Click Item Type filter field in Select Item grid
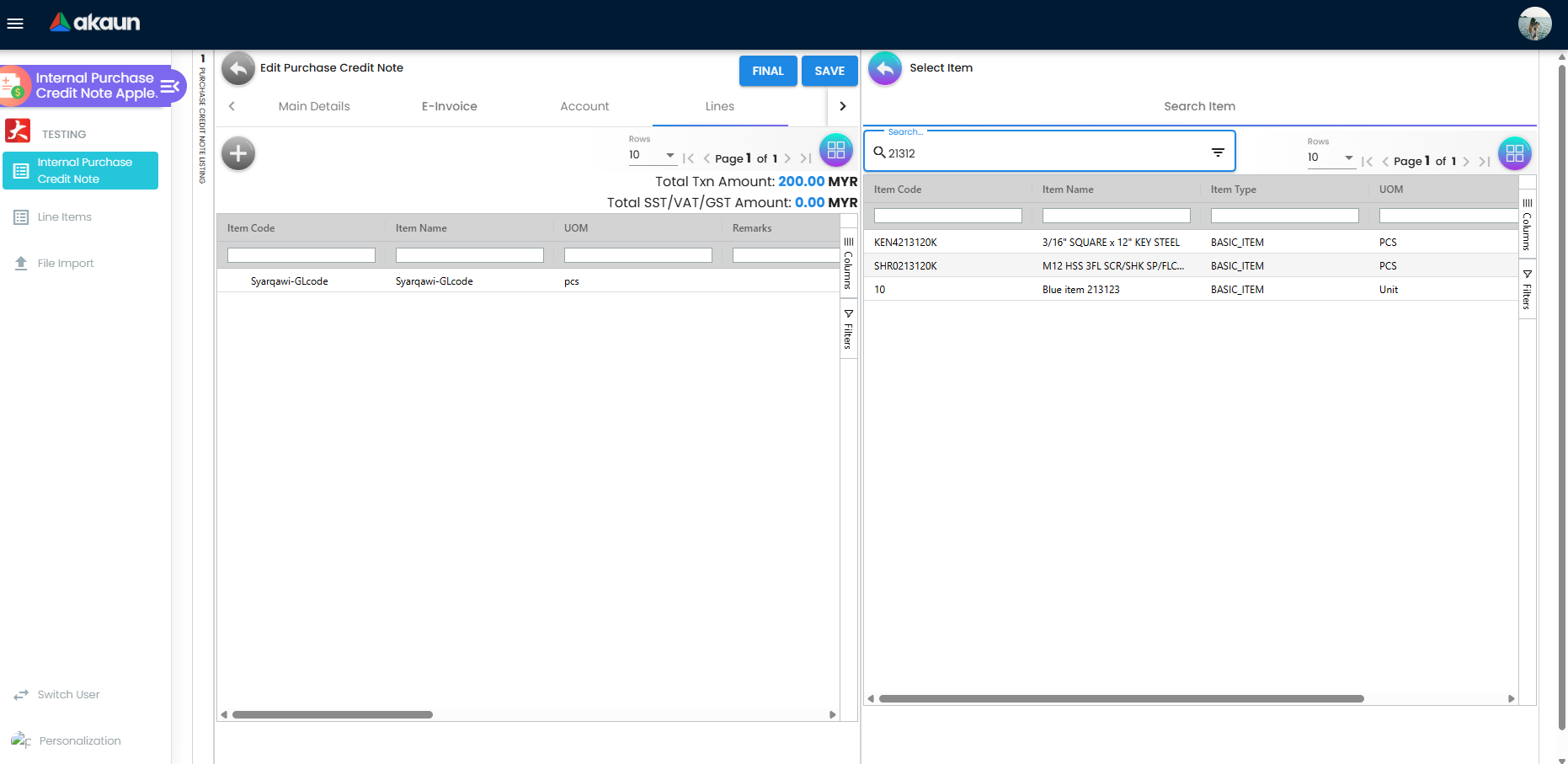 coord(1285,216)
